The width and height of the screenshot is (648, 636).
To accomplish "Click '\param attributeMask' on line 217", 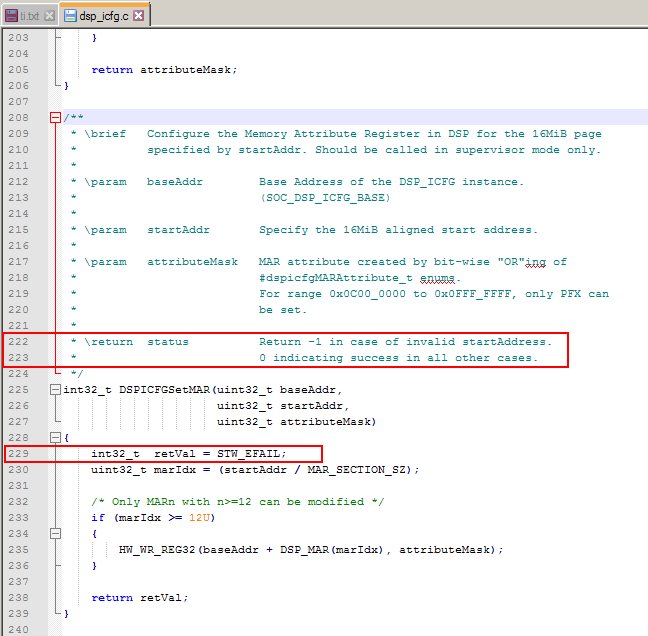I will [x=161, y=262].
